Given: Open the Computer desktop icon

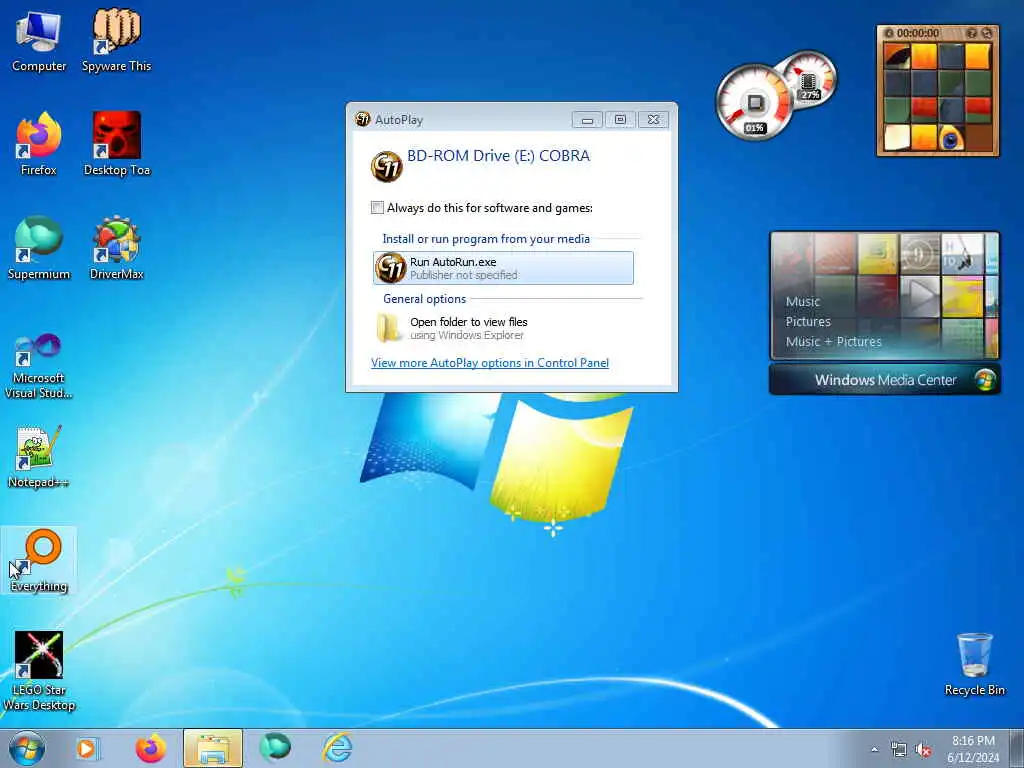Looking at the screenshot, I should [39, 41].
